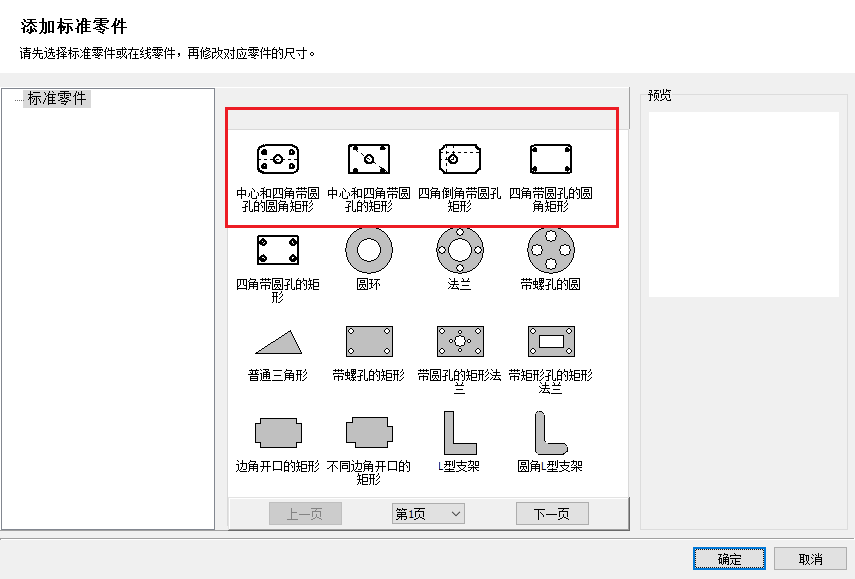Choose the 带圆孔的矩形法兰 part icon
855x579 pixels.
pyautogui.click(x=460, y=342)
